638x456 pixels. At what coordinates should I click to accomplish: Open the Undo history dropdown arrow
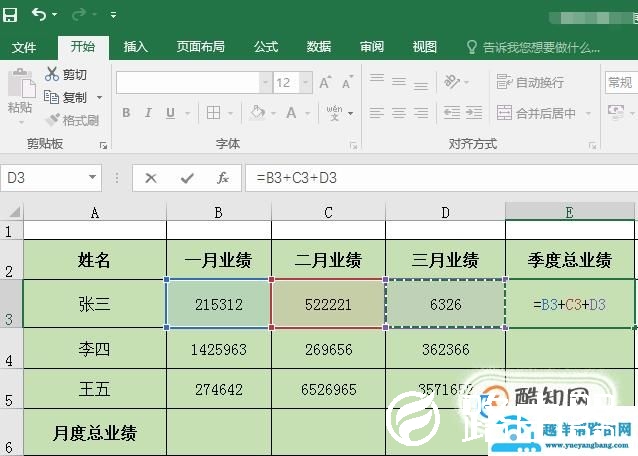pyautogui.click(x=55, y=15)
